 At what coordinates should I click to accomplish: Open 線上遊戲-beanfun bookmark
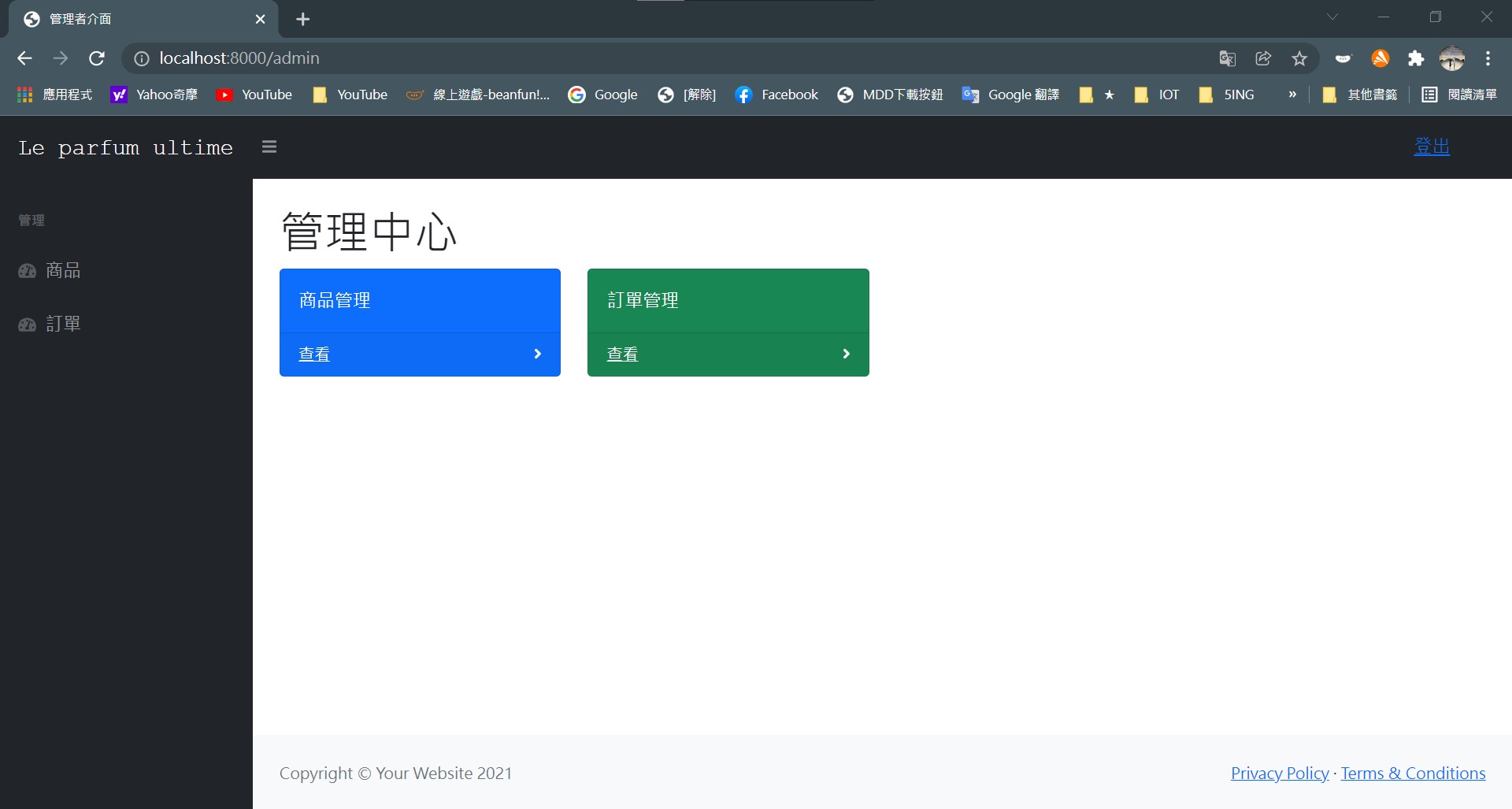478,95
